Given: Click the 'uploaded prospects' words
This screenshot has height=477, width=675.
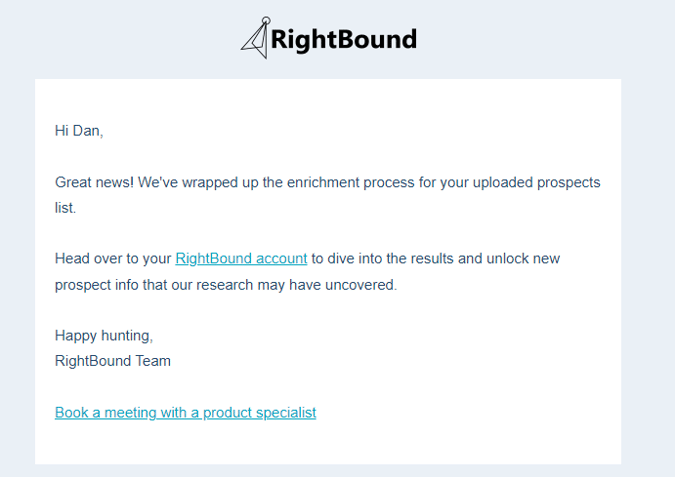Looking at the screenshot, I should pos(536,182).
